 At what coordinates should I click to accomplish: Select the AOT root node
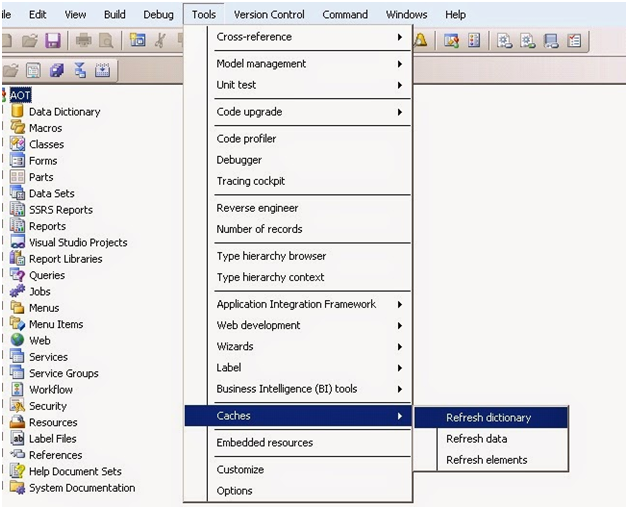20,95
